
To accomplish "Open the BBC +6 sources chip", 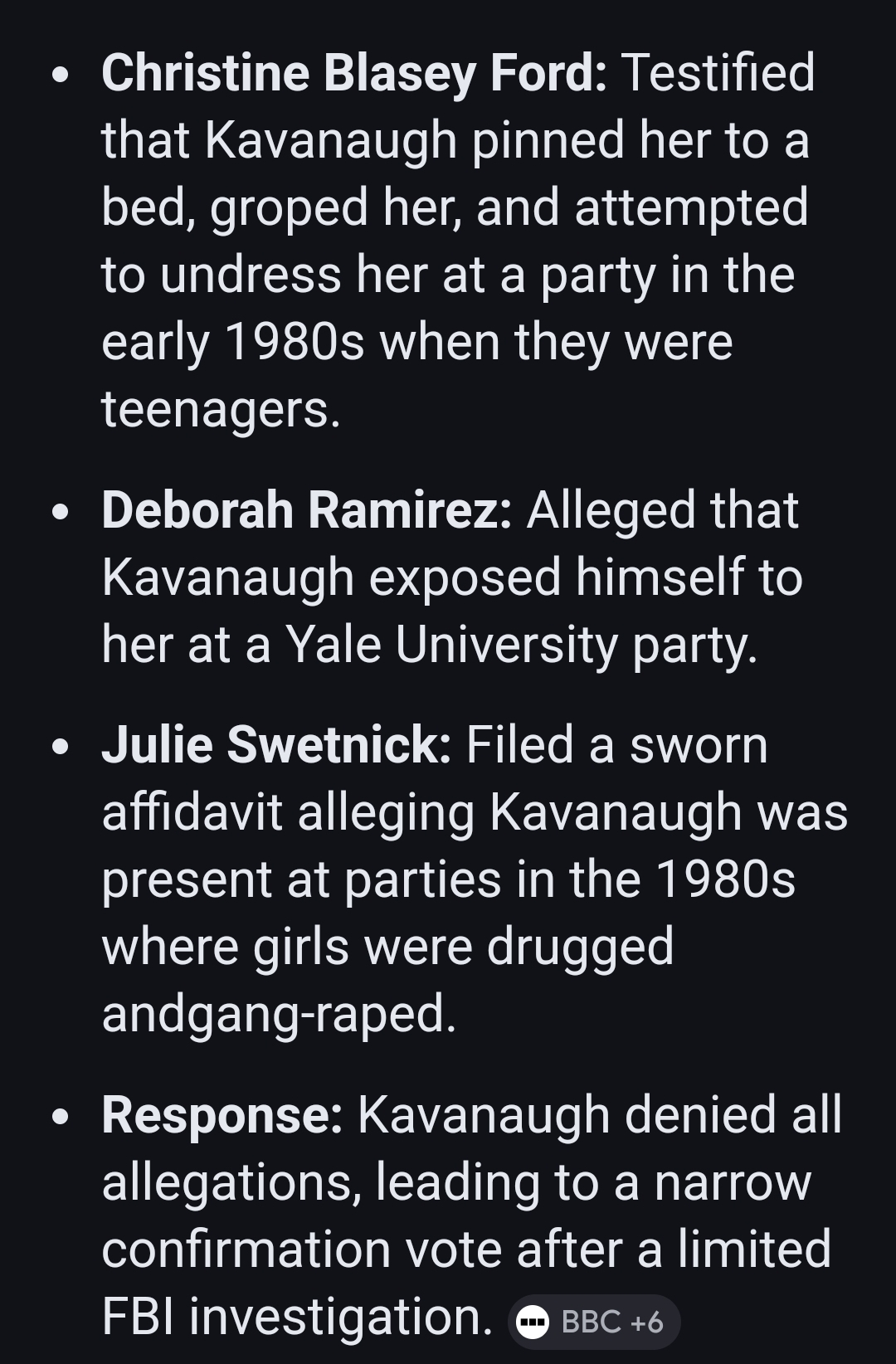I will (594, 1322).
